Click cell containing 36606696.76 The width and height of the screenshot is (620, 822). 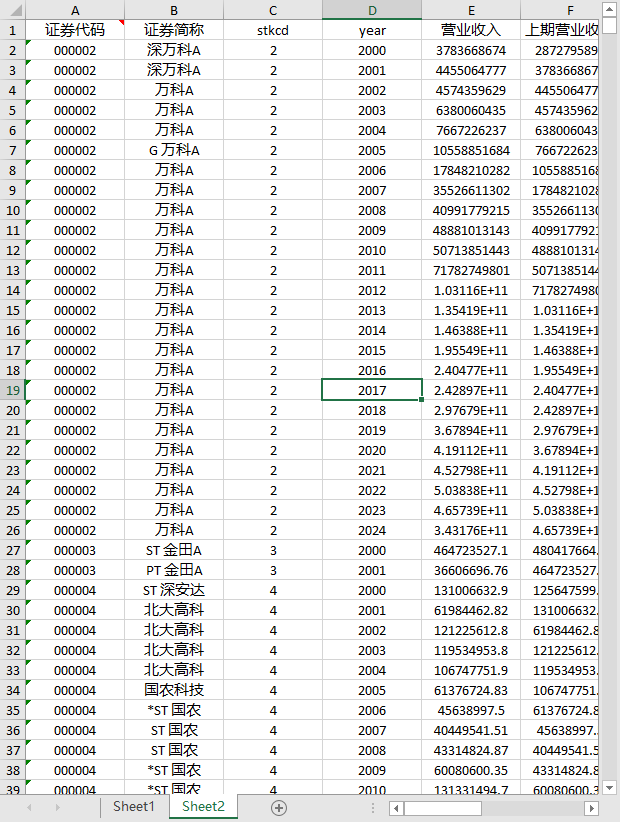471,570
